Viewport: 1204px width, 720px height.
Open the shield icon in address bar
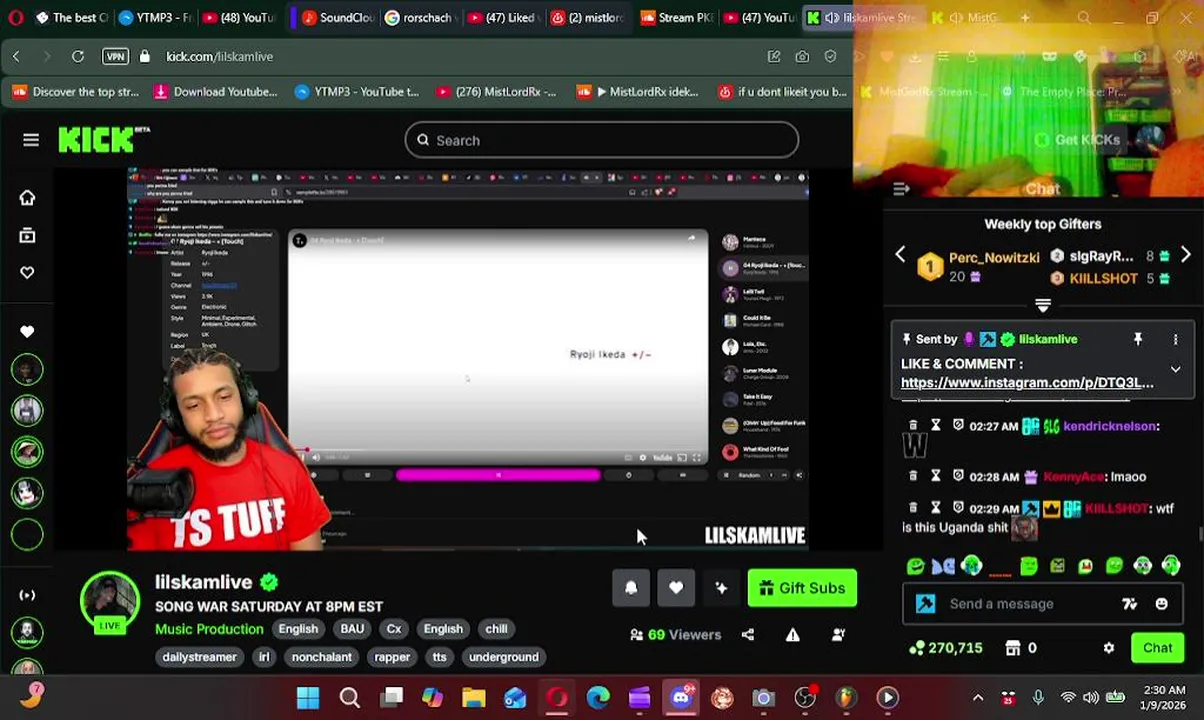coord(830,57)
